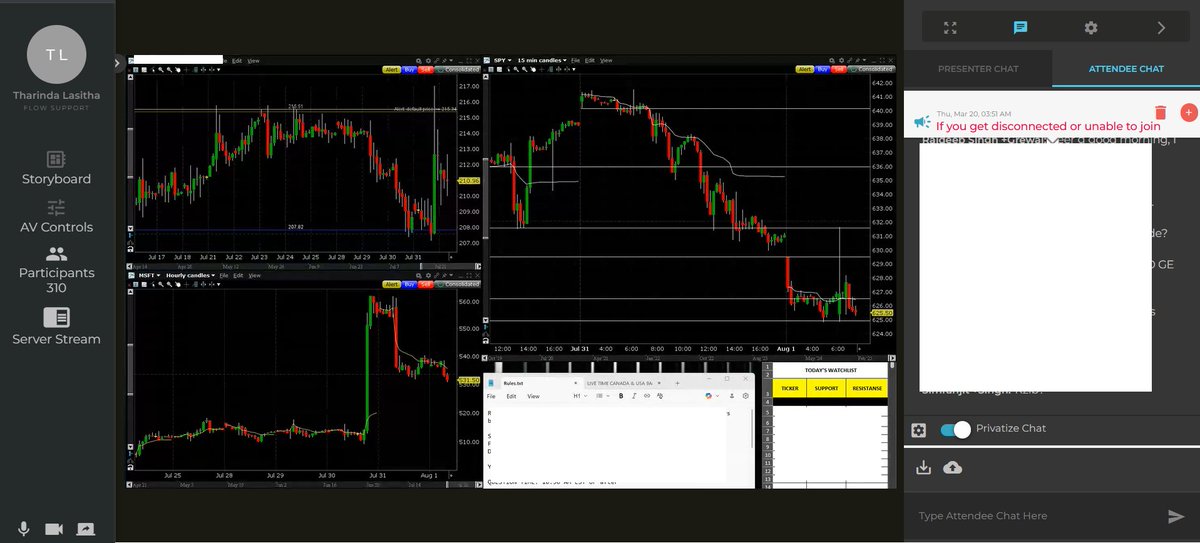
Task: Click the cloud upload icon
Action: coord(953,467)
